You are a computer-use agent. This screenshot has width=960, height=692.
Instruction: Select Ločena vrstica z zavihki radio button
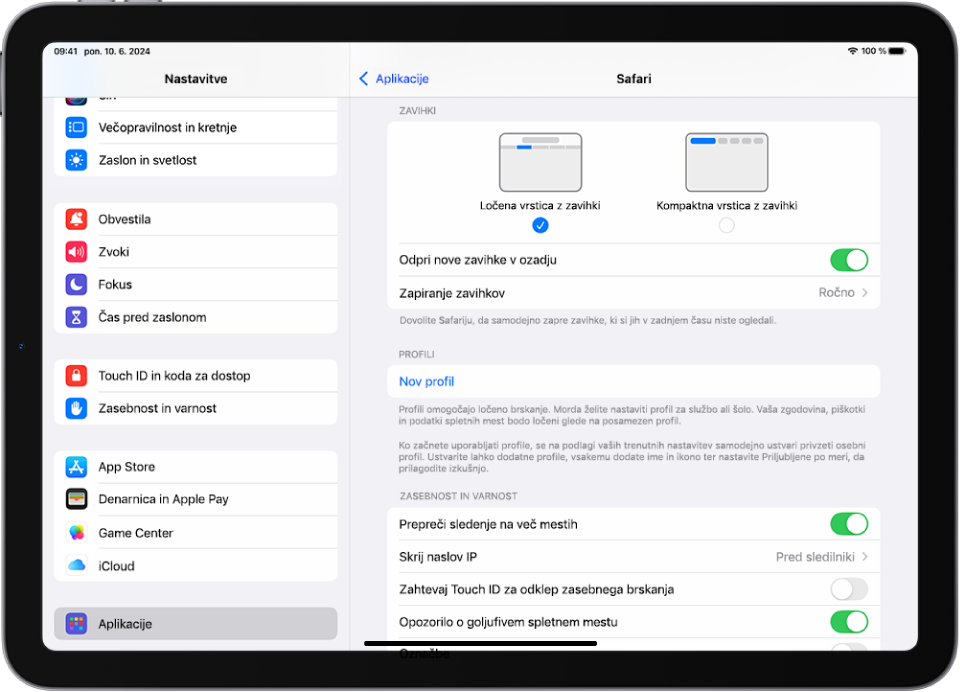click(x=540, y=225)
